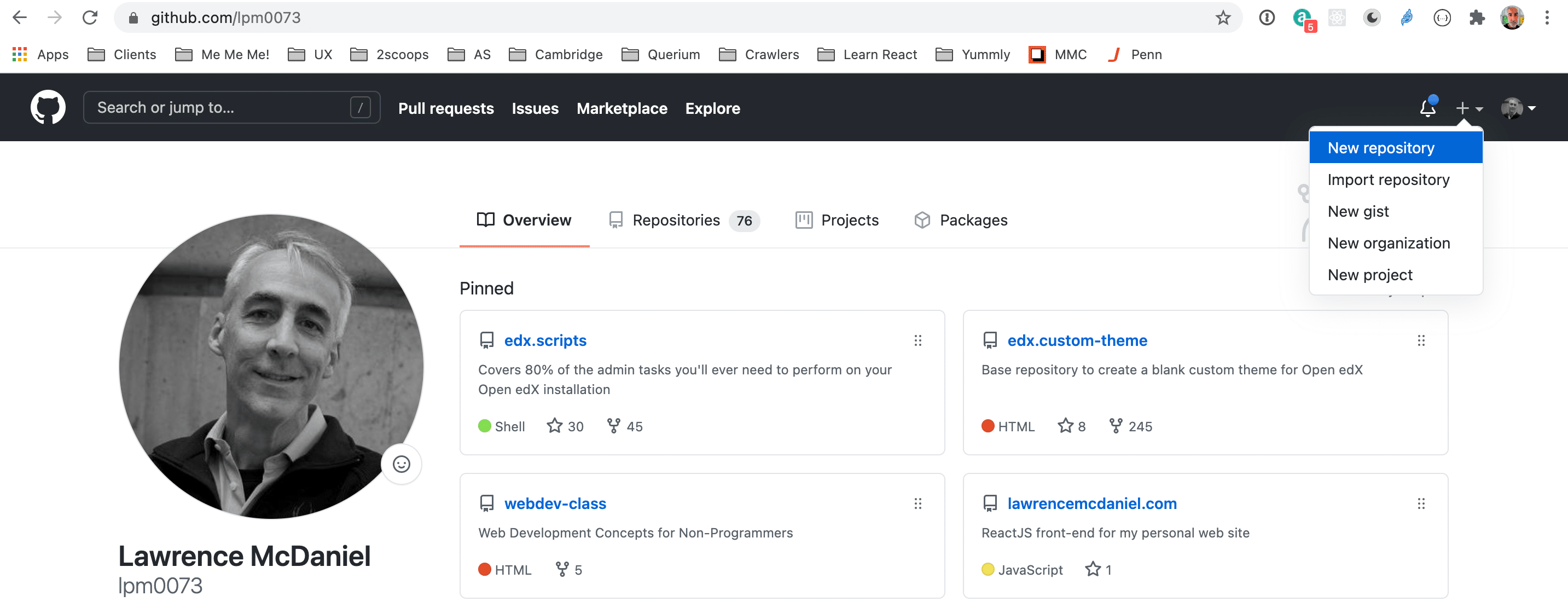Open the Apps grid shortcut
Screen dimensions: 1568x613
point(40,55)
